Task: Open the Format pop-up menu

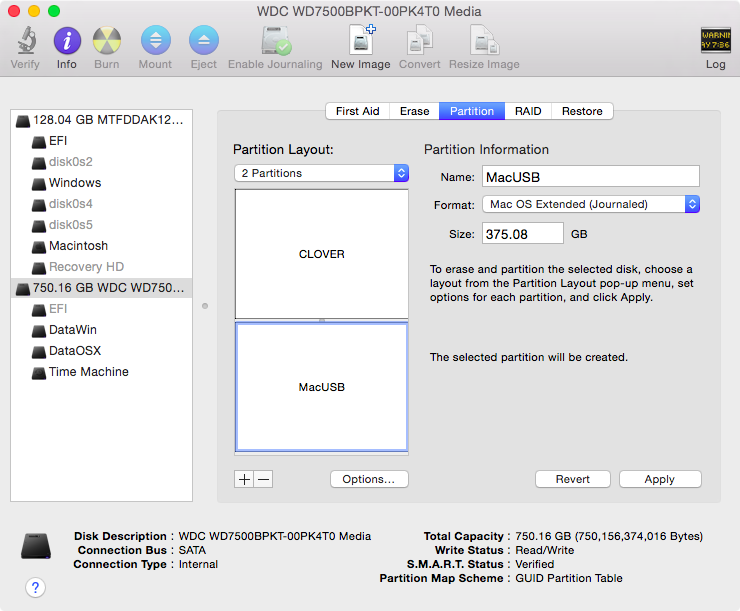Action: click(590, 204)
